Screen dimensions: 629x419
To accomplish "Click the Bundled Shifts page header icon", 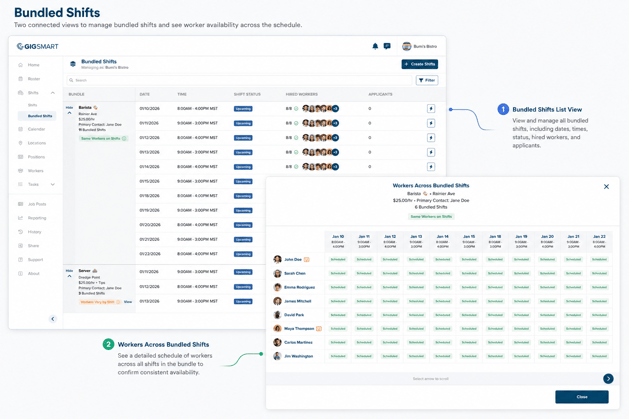I will click(x=73, y=64).
